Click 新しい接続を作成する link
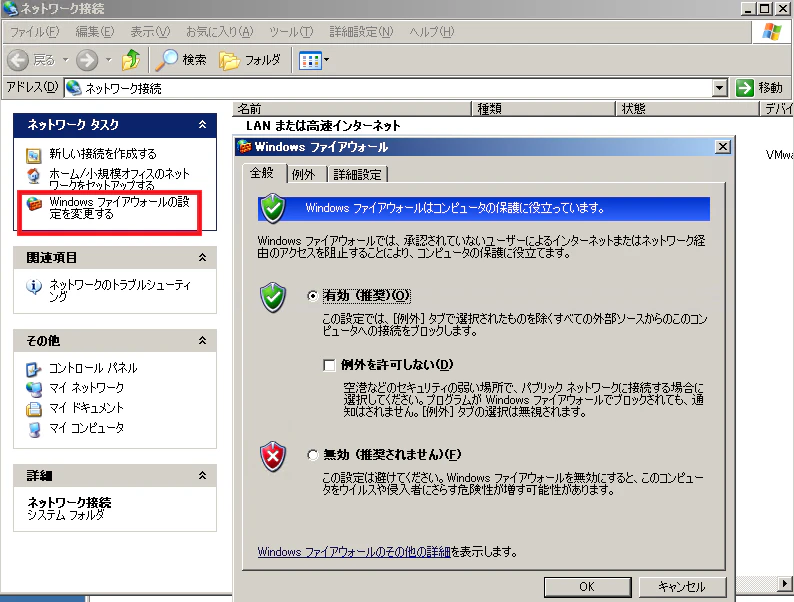This screenshot has height=602, width=794. (103, 154)
